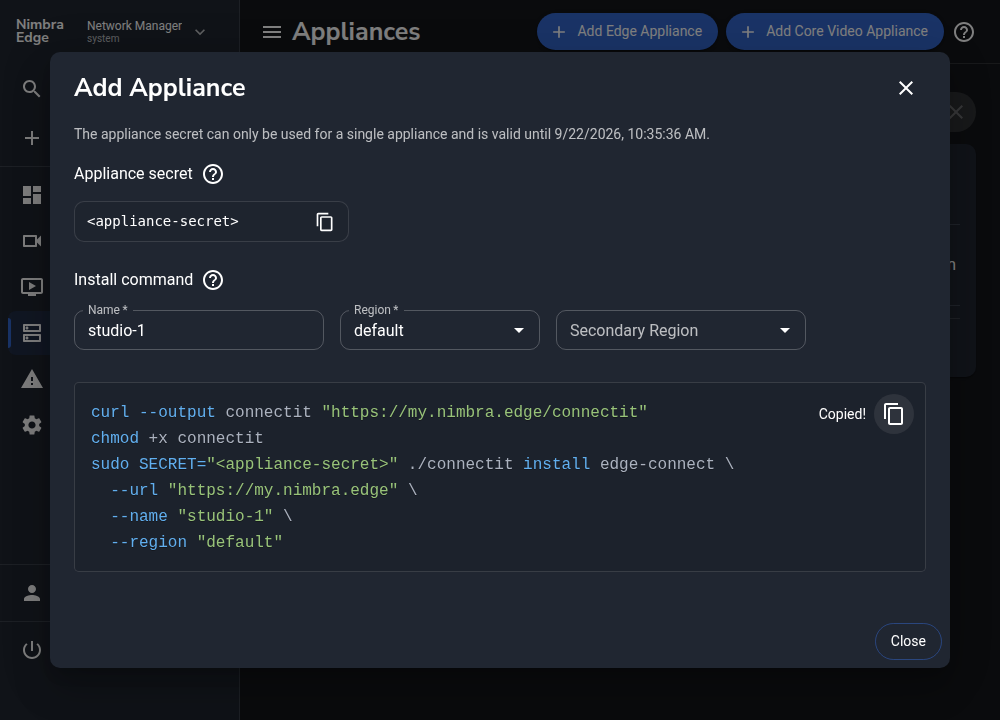Click the Copied! confirmation label
This screenshot has height=720, width=1000.
click(842, 414)
